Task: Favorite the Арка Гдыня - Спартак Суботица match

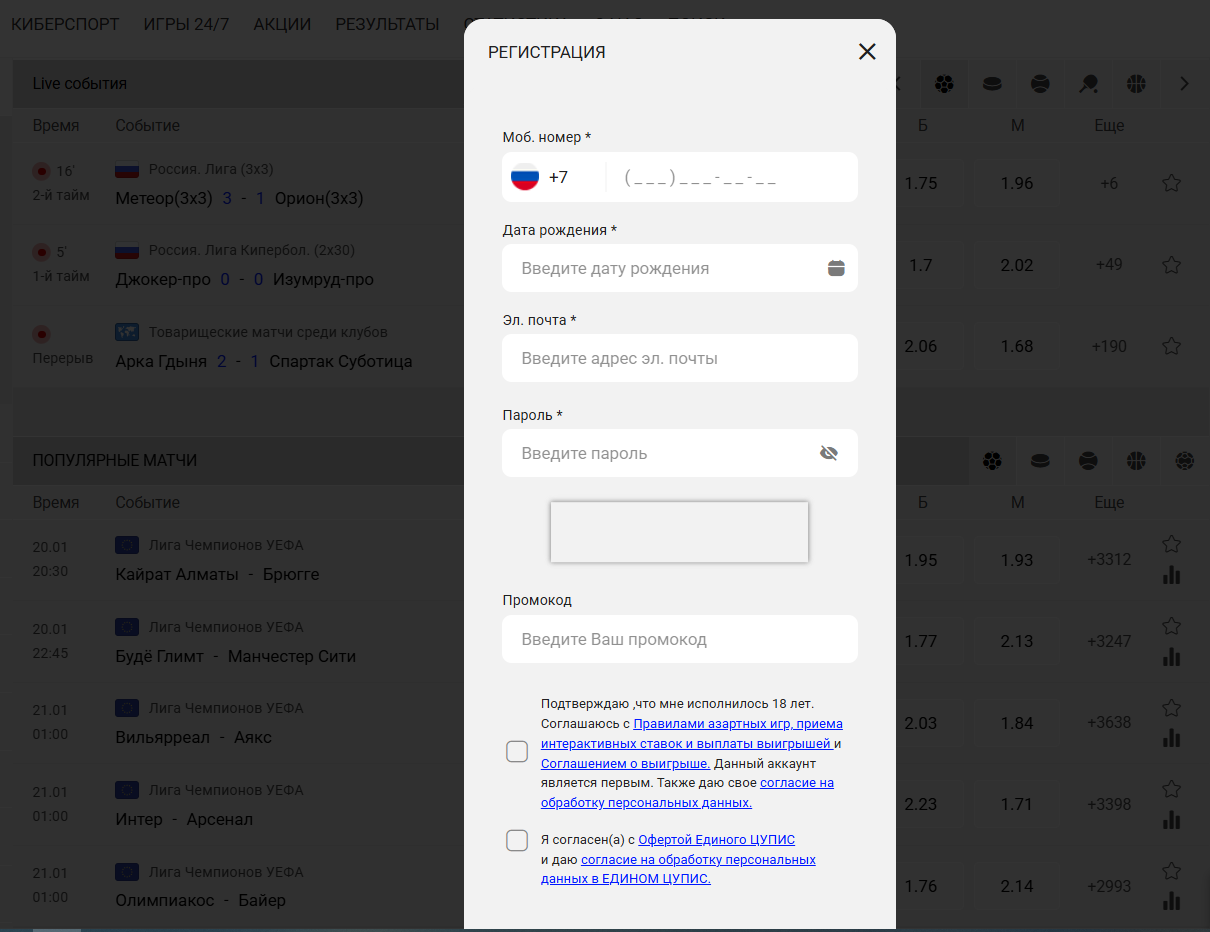Action: 1171,346
